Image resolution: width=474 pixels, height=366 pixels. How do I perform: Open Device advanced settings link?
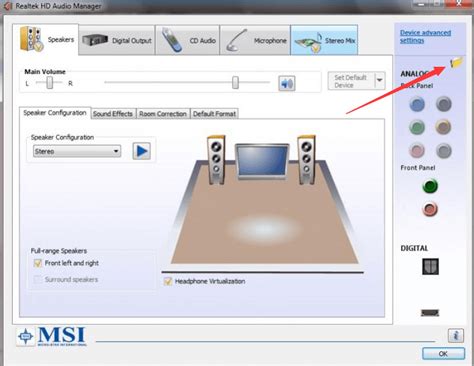425,36
